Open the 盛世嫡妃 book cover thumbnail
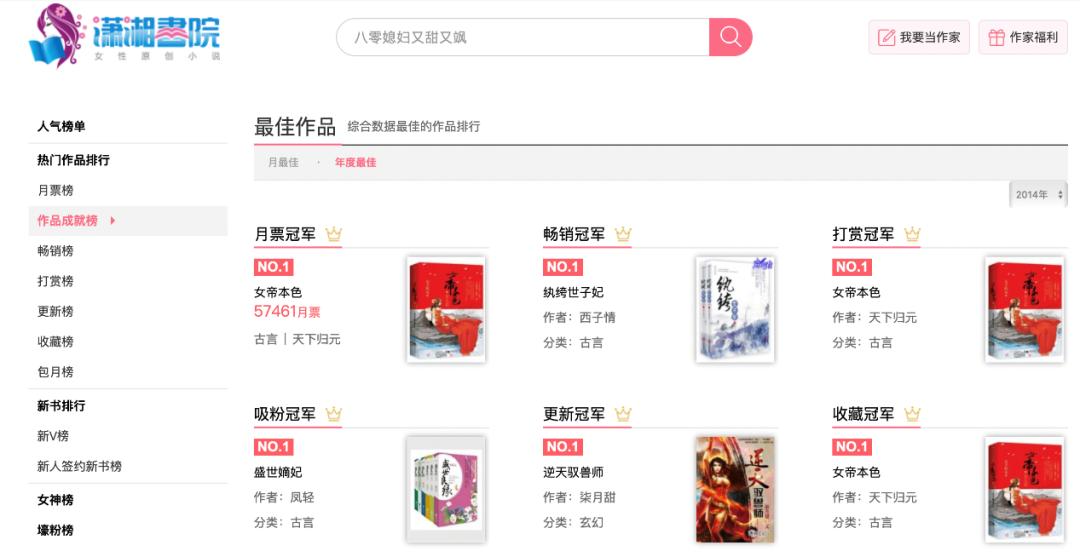The image size is (1080, 557). 446,490
